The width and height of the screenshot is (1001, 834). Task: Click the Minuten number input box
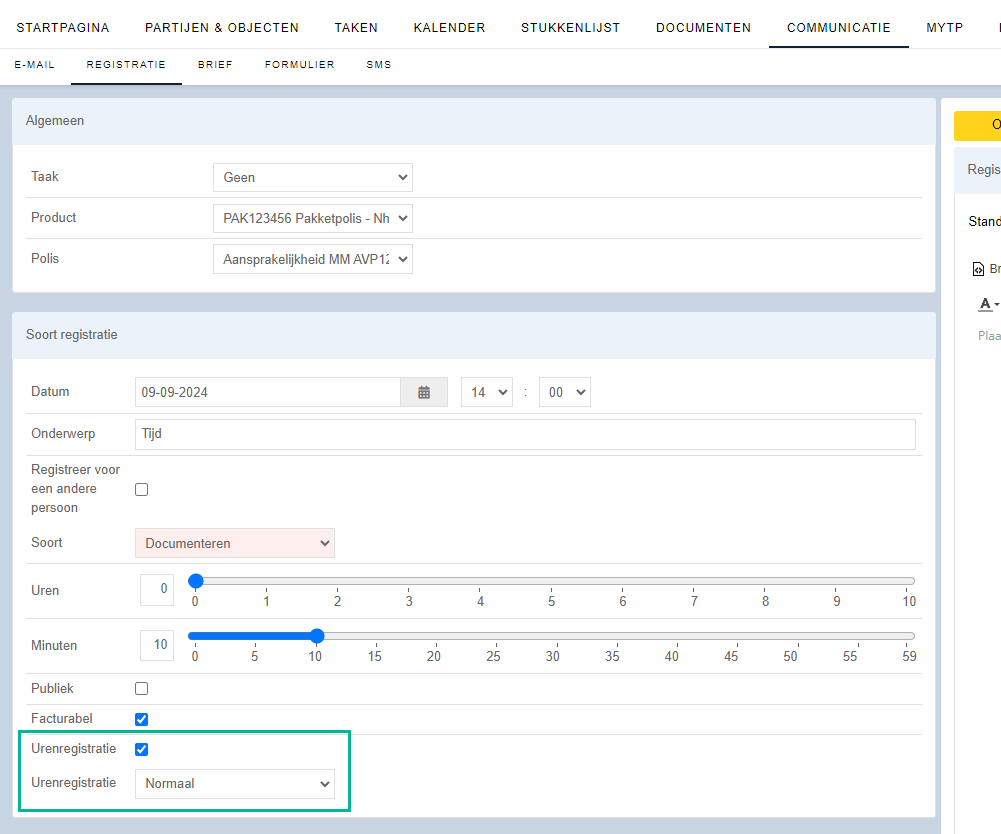pyautogui.click(x=157, y=645)
